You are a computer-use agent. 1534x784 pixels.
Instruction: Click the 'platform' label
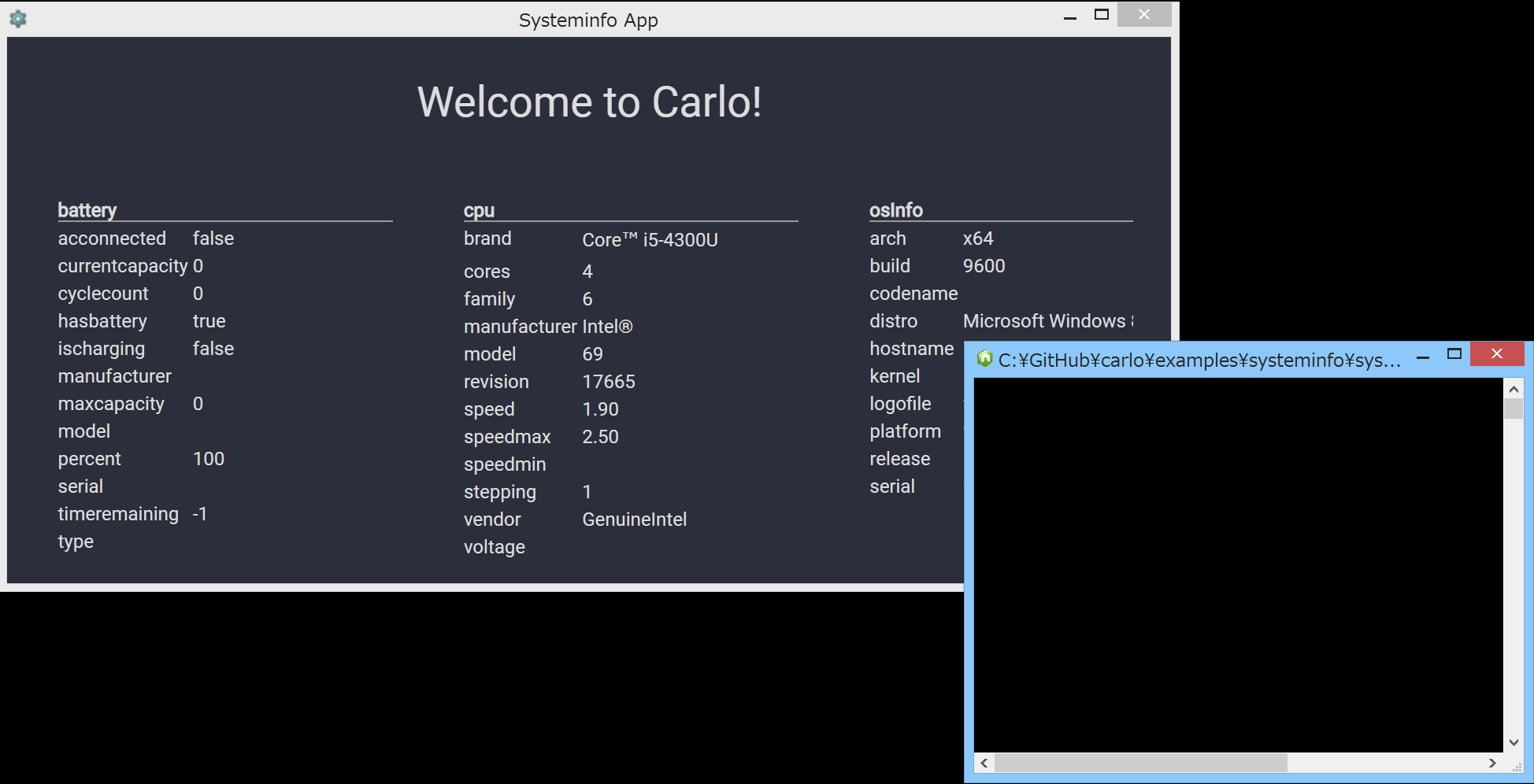click(905, 431)
